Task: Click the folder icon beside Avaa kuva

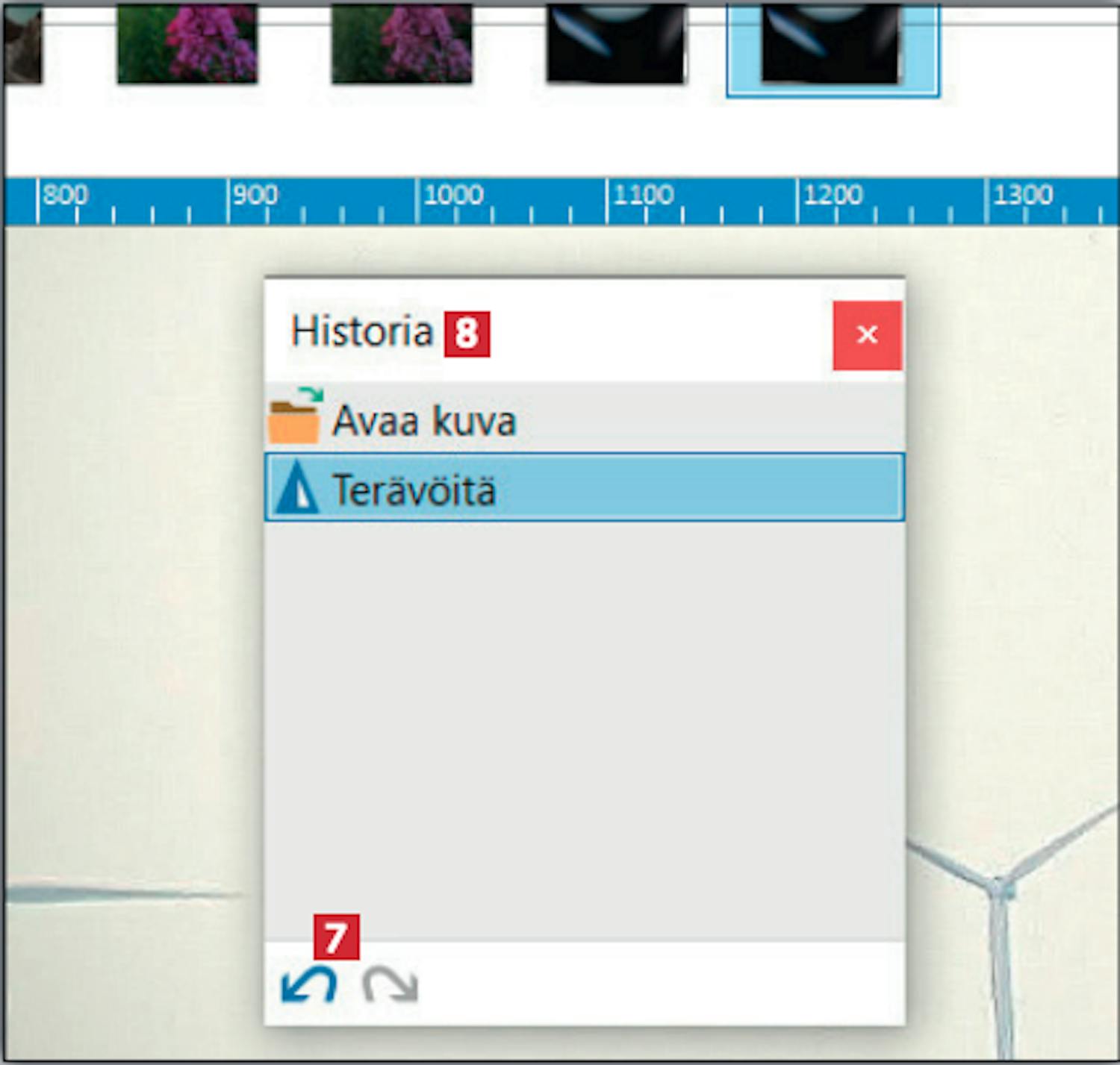Action: pos(295,416)
